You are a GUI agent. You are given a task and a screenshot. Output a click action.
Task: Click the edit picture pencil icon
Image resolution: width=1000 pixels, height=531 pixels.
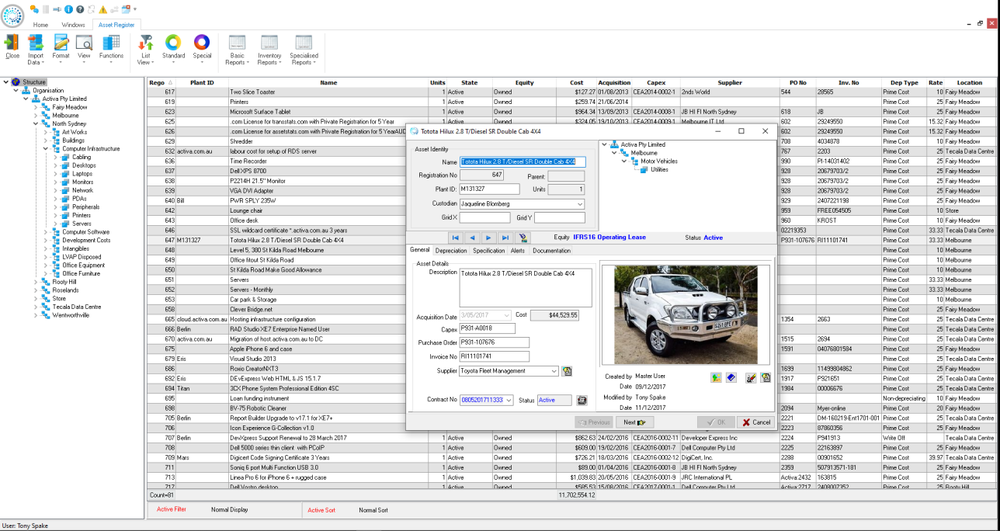[x=751, y=378]
